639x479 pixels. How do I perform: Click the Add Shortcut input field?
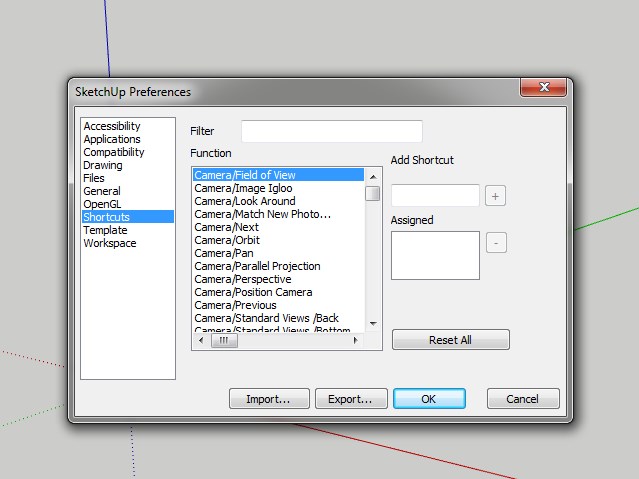(x=435, y=195)
